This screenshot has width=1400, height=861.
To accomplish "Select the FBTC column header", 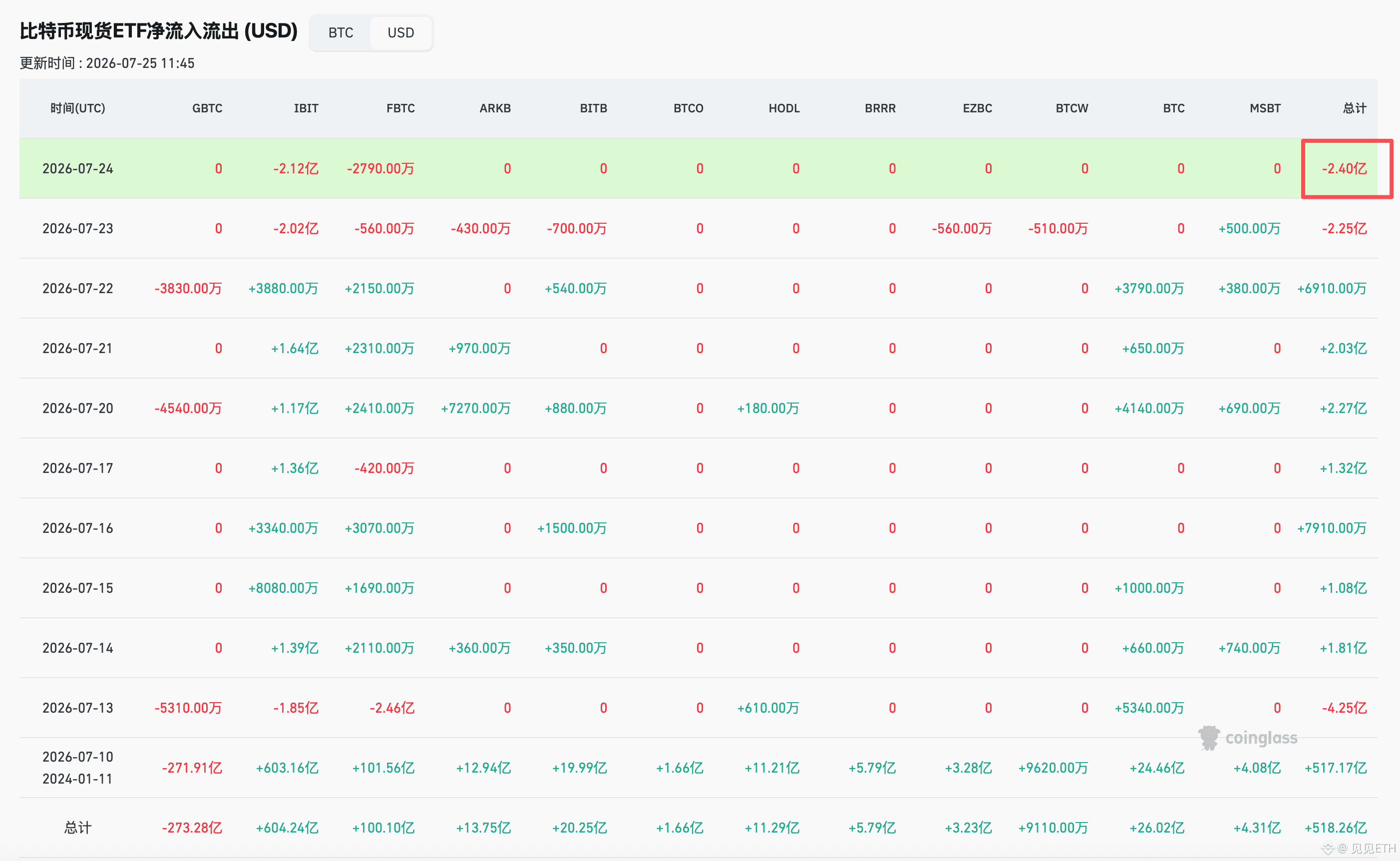I will [400, 108].
